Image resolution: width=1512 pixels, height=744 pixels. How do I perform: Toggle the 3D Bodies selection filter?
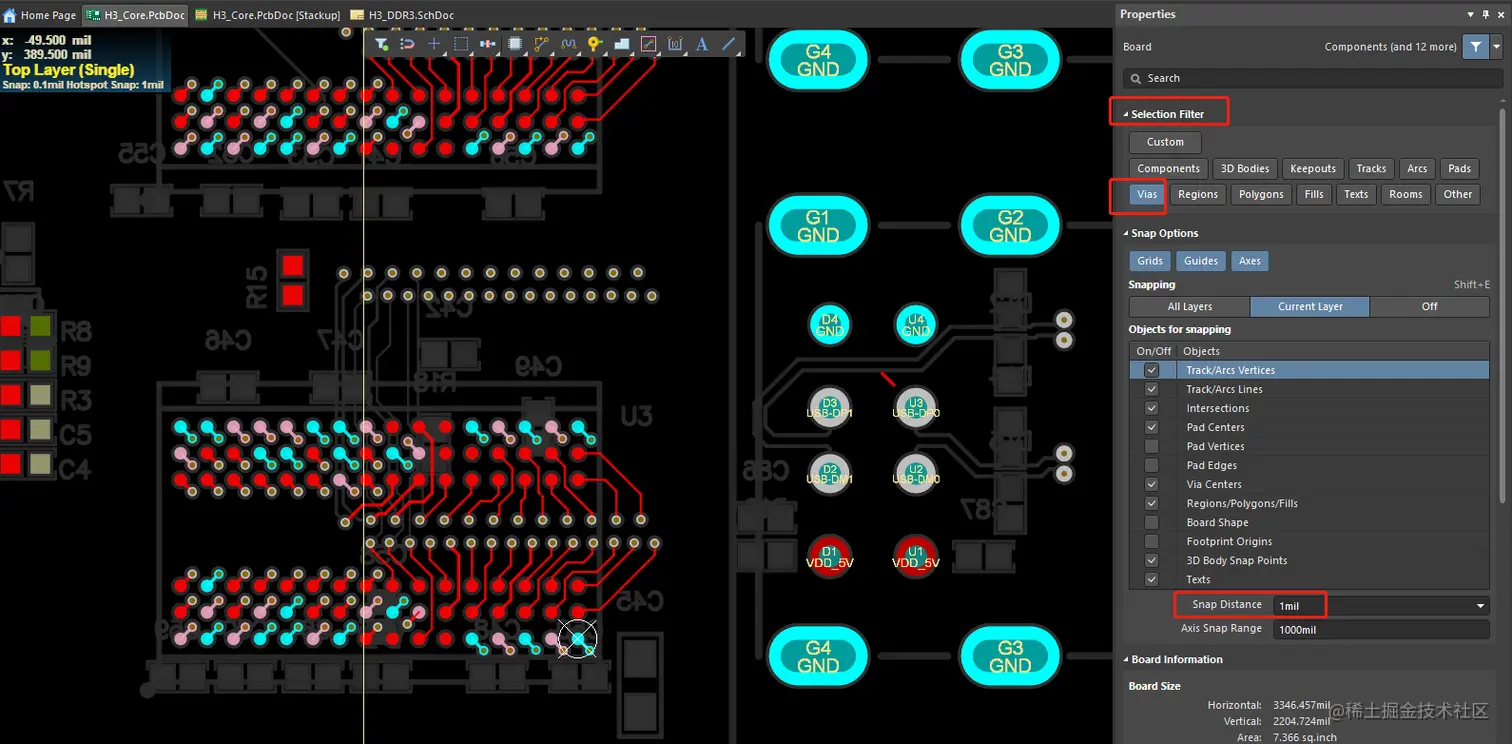click(x=1245, y=168)
